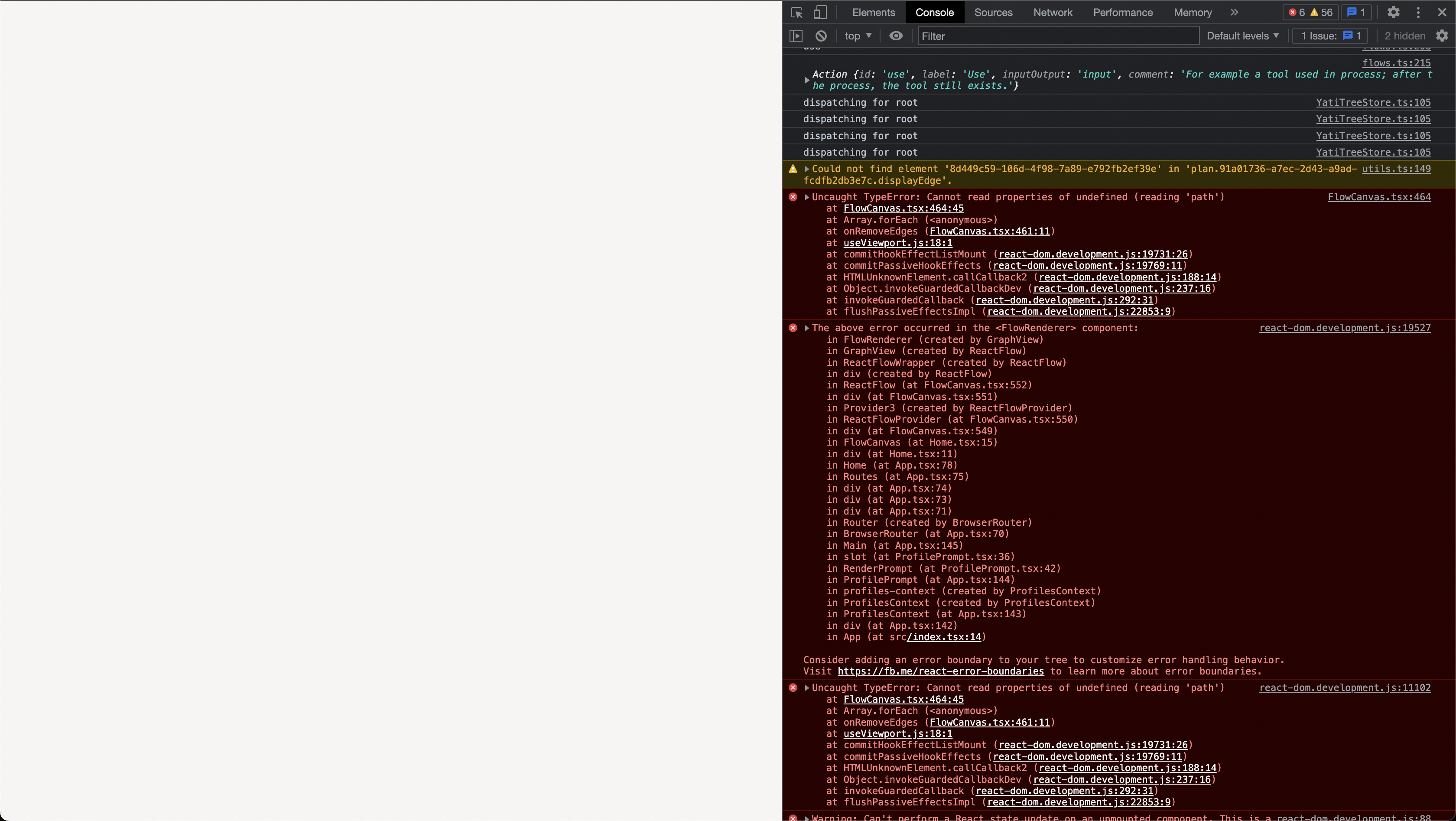Open hidden messages settings gear near '2 hidden'
This screenshot has height=821, width=1456.
pyautogui.click(x=1443, y=36)
